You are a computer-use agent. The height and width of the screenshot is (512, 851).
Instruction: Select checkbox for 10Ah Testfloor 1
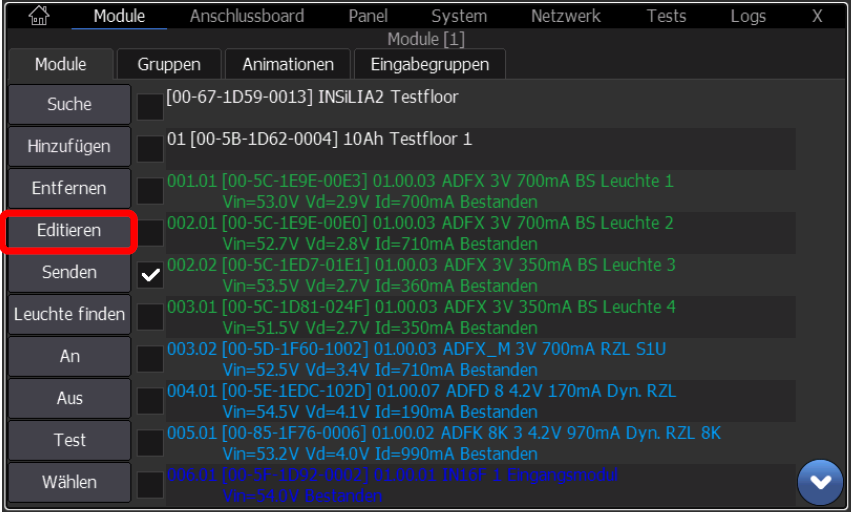(x=150, y=149)
